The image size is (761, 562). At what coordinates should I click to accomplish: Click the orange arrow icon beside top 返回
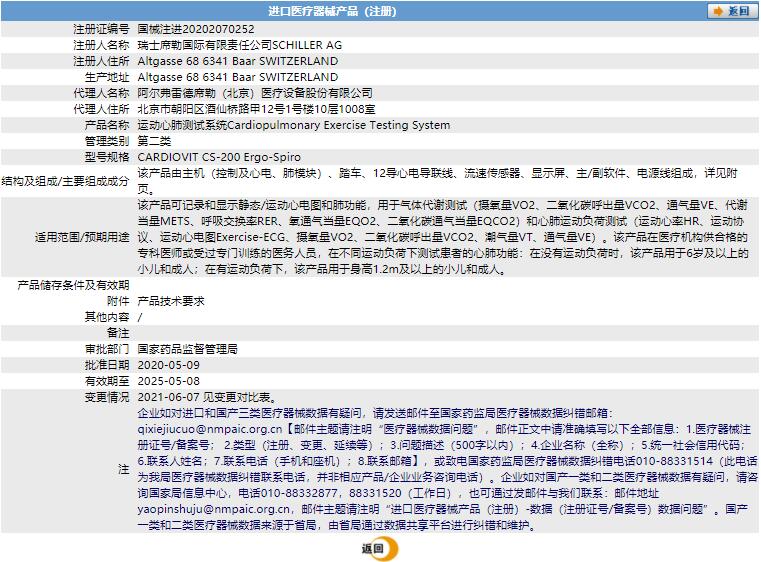(718, 11)
